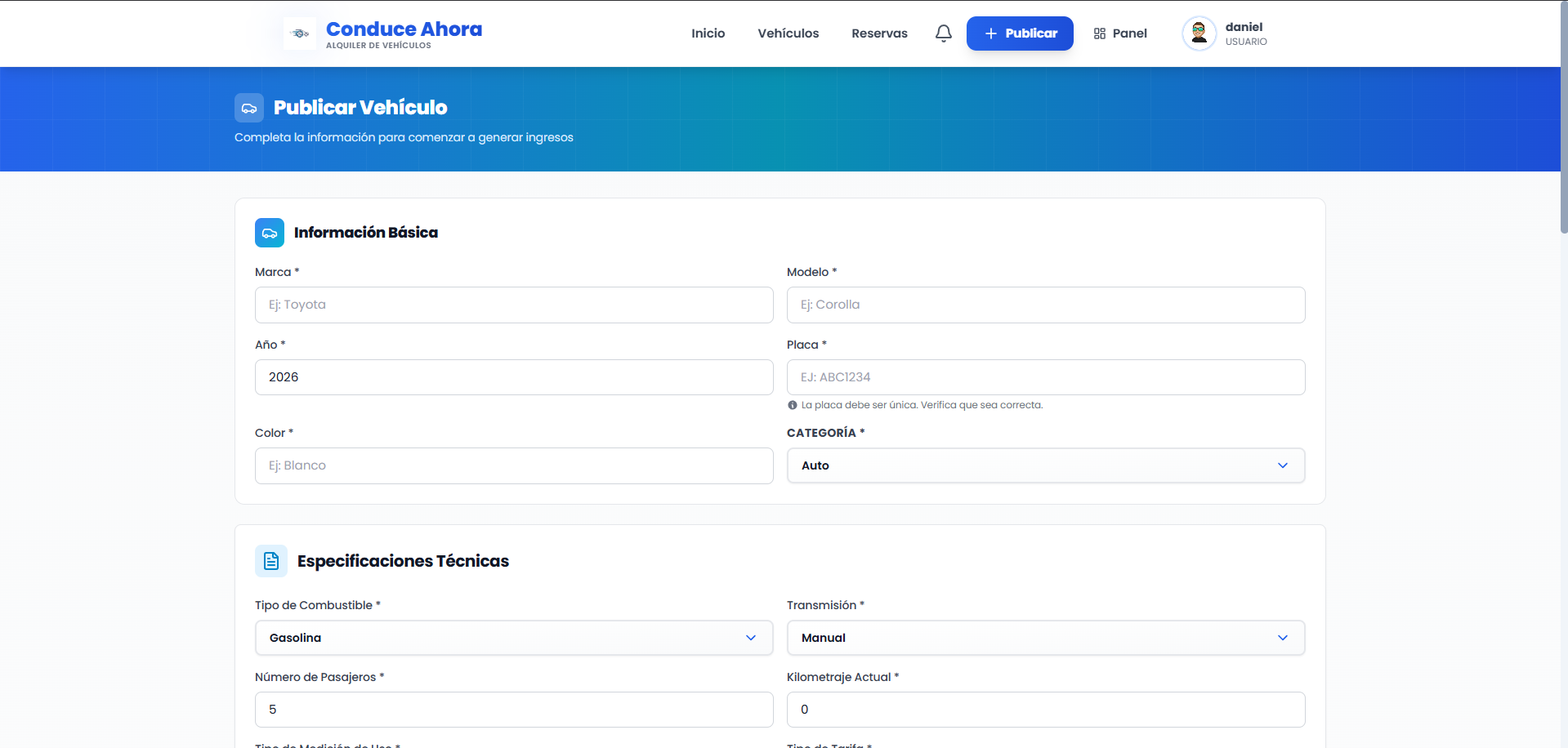Open the notifications bell

pos(943,33)
